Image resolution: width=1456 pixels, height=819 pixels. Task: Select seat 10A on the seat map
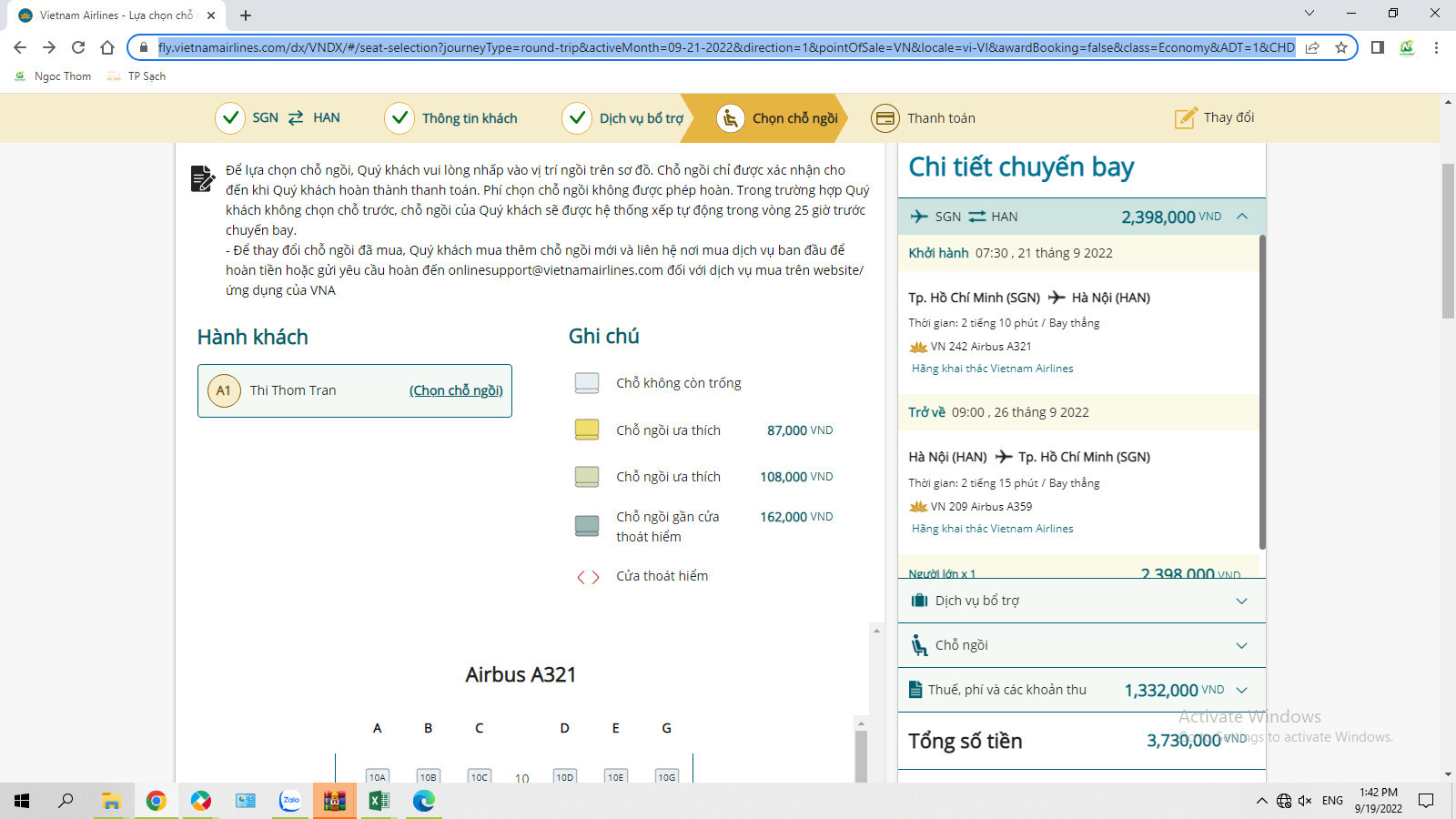click(378, 776)
